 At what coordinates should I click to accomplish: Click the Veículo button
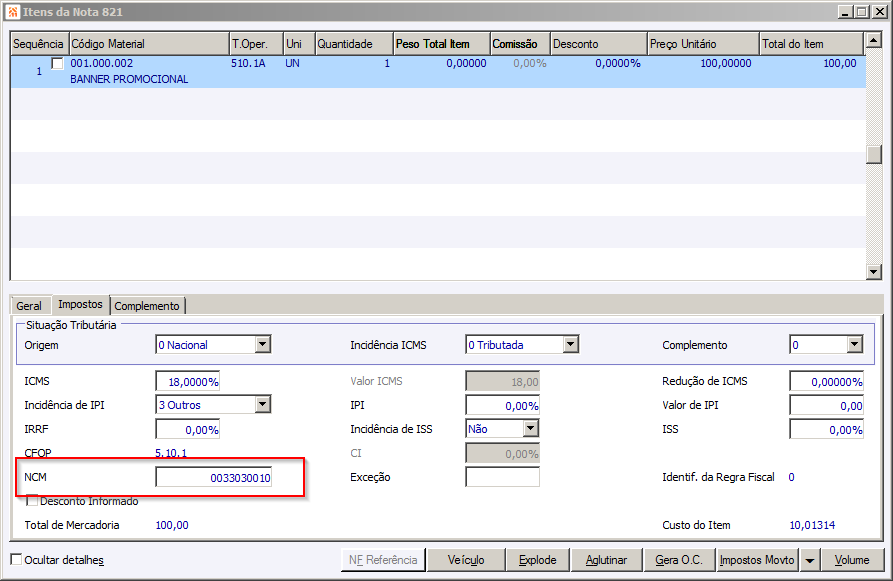click(x=466, y=560)
